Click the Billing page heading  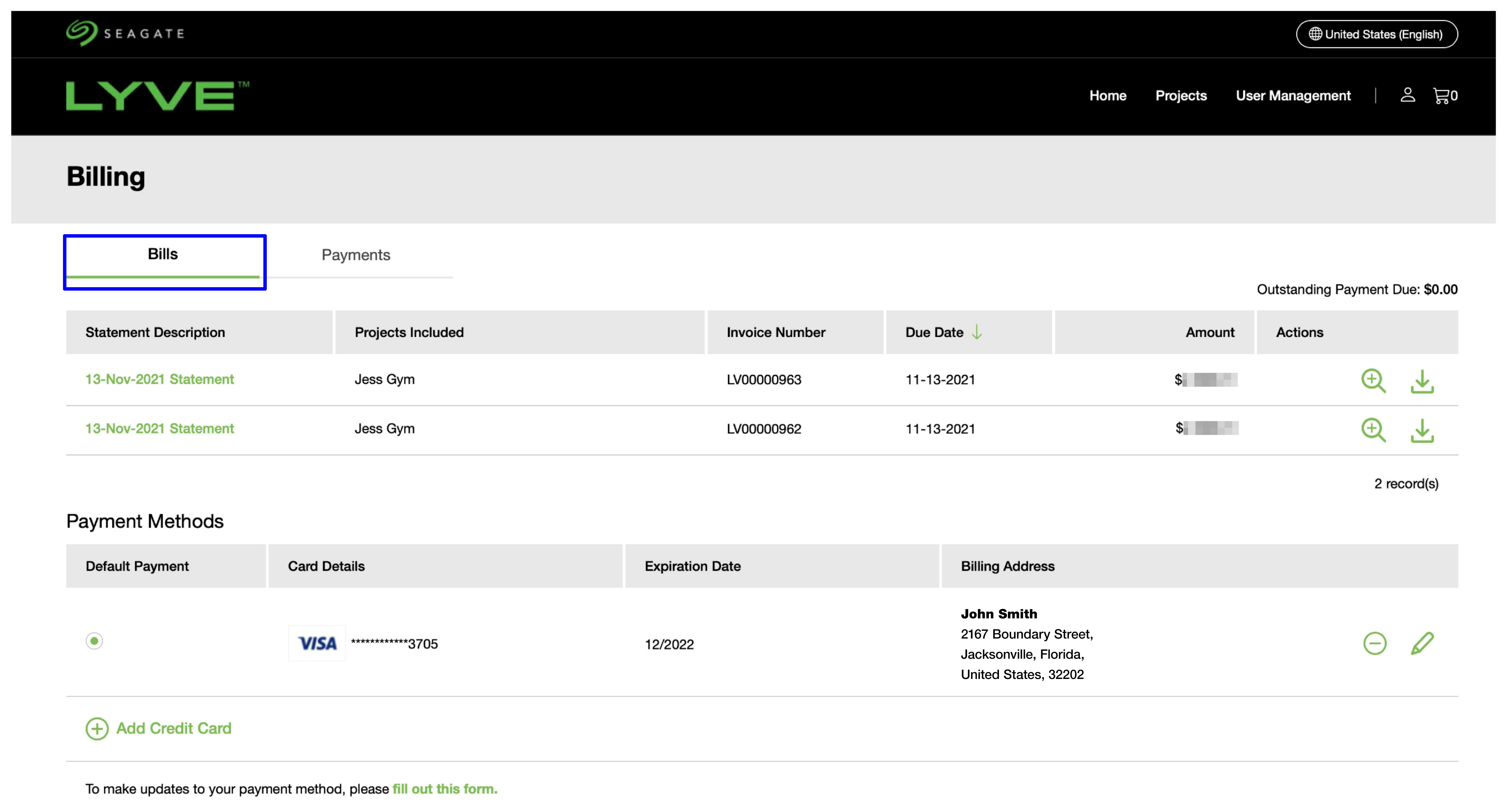click(106, 177)
